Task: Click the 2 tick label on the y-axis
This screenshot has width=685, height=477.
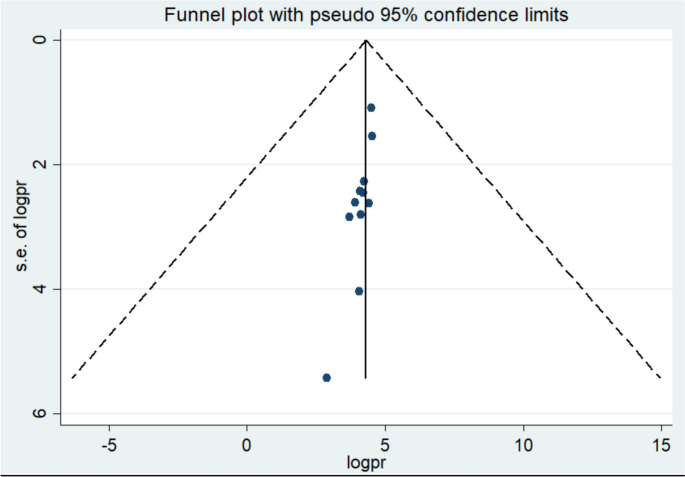Action: pyautogui.click(x=40, y=164)
